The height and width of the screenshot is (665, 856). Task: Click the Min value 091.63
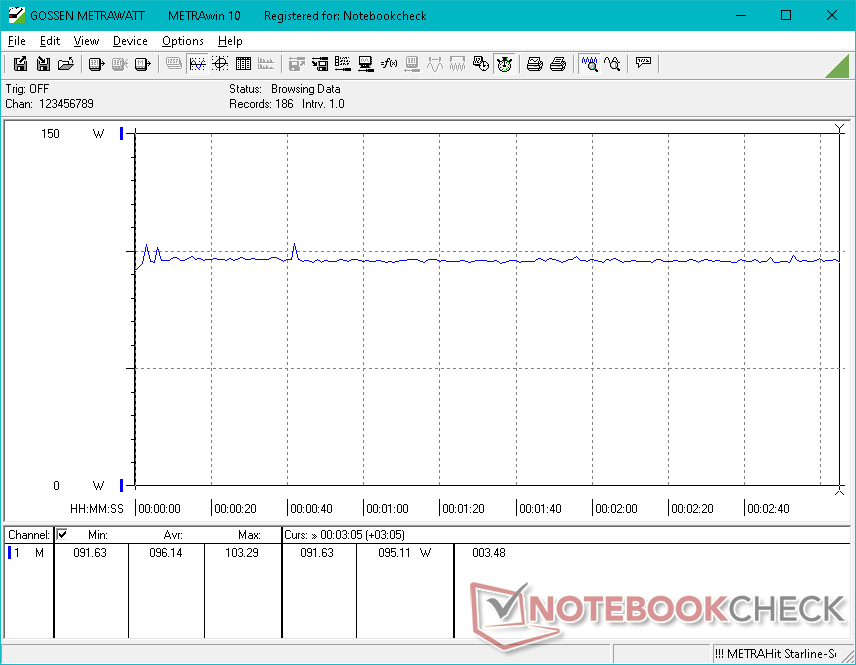90,553
